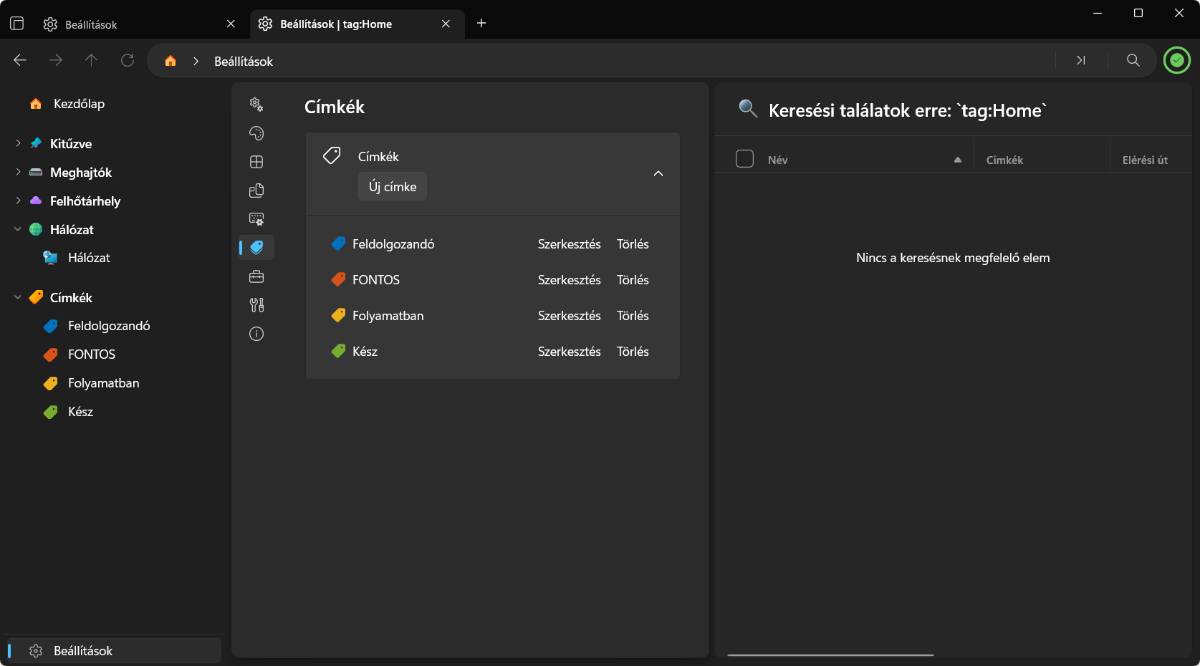Click the Folyamatban tag name in list
This screenshot has width=1200, height=666.
(x=388, y=316)
